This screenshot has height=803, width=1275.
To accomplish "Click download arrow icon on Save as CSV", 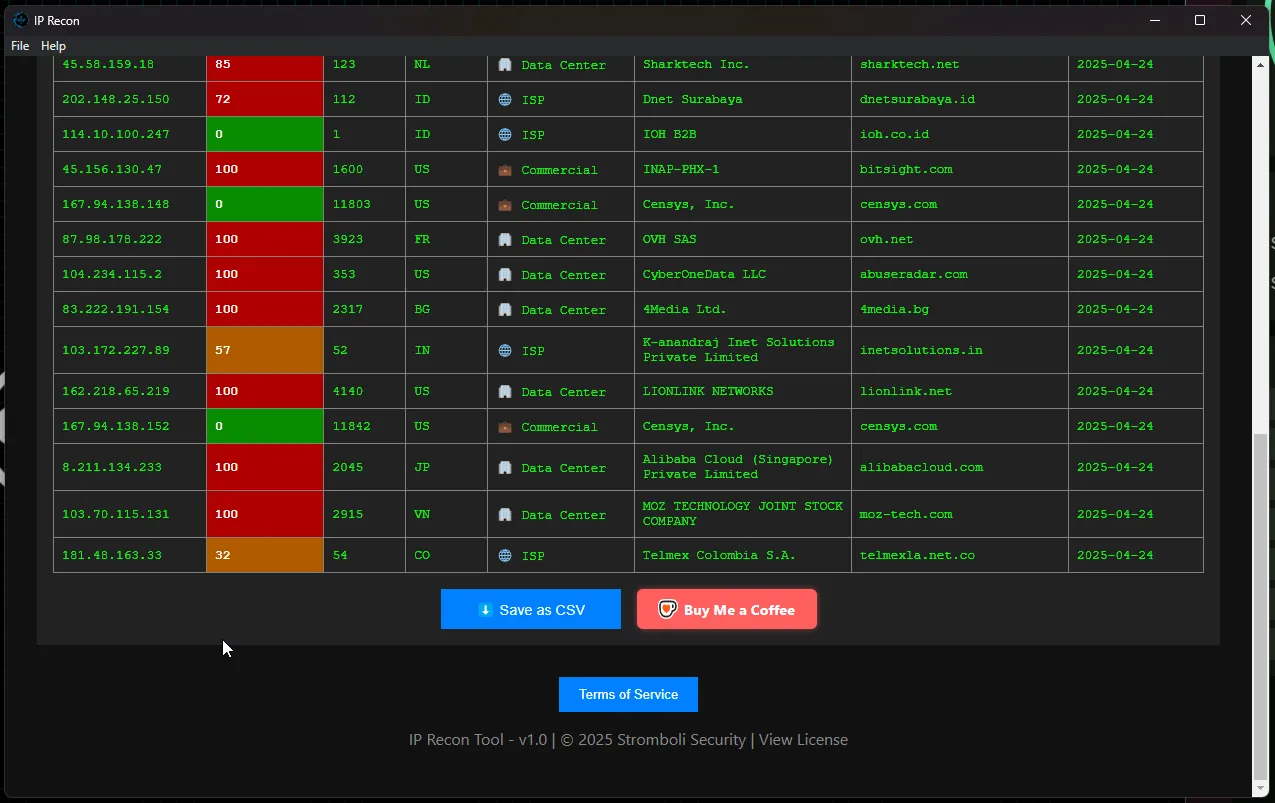I will (485, 610).
